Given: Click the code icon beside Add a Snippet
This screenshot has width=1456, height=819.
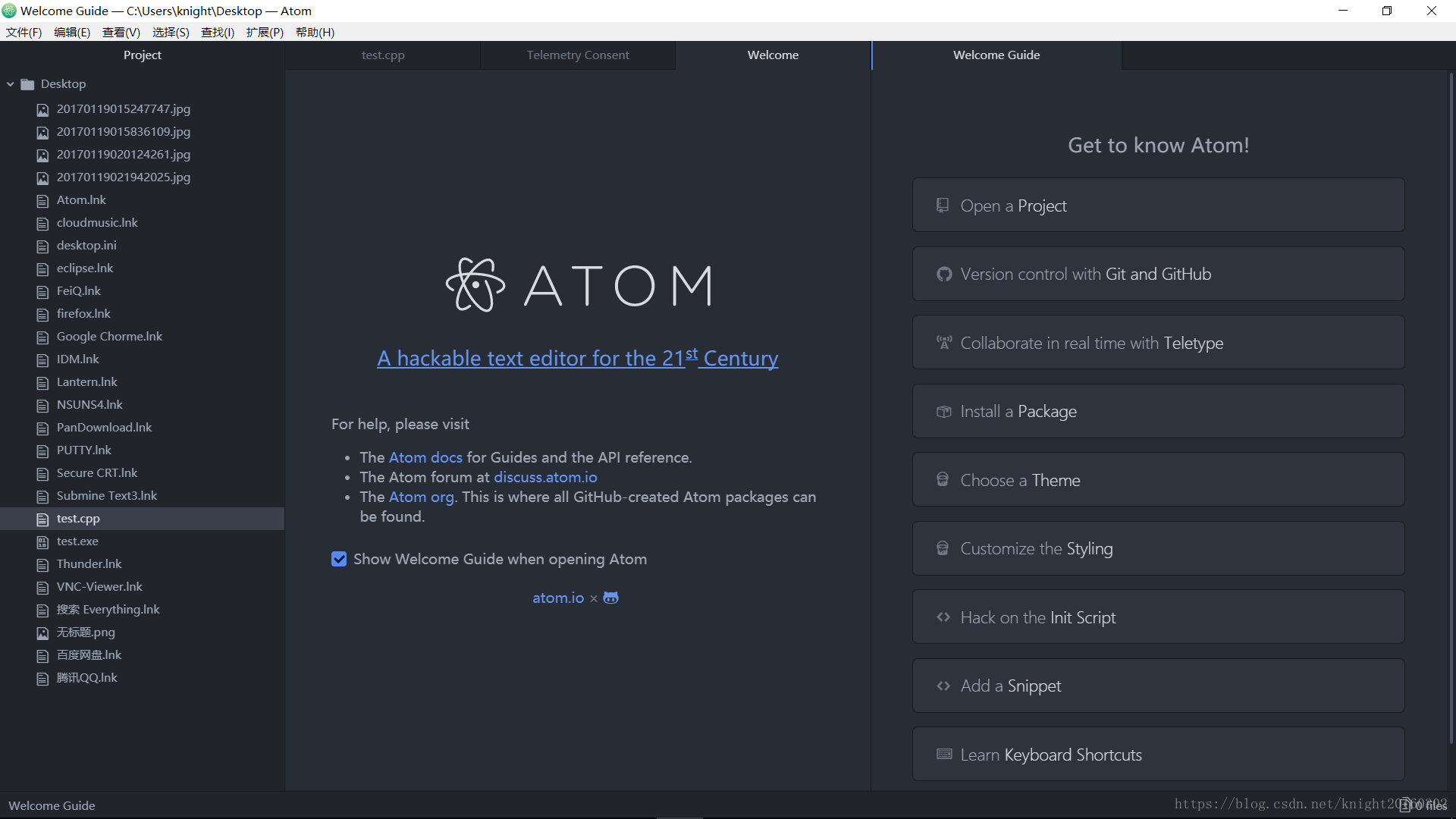Looking at the screenshot, I should coord(943,686).
